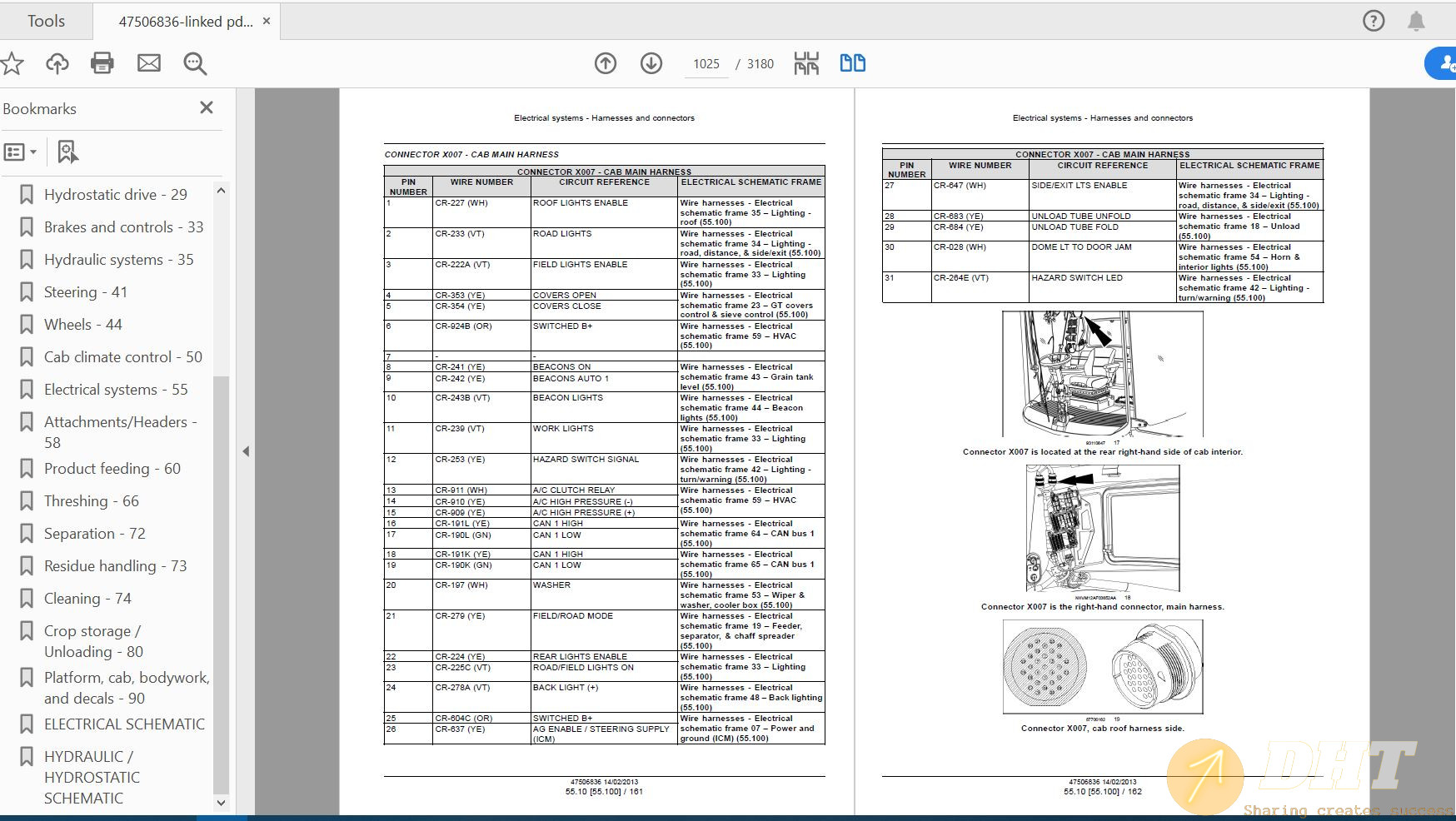Click 'ROOF LIGHTS ENABLE' table cell

(604, 211)
